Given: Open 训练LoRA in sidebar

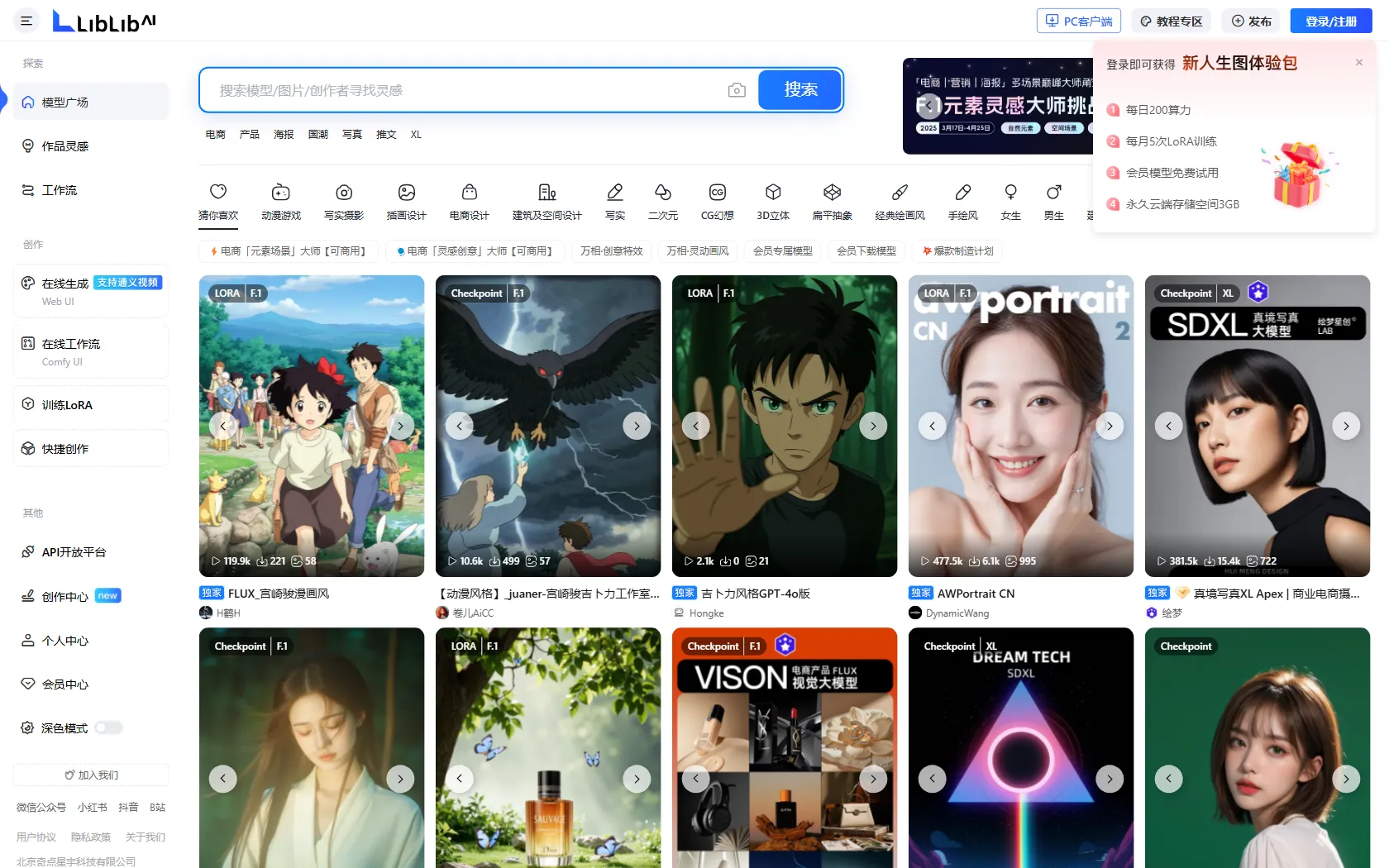Looking at the screenshot, I should (x=91, y=404).
